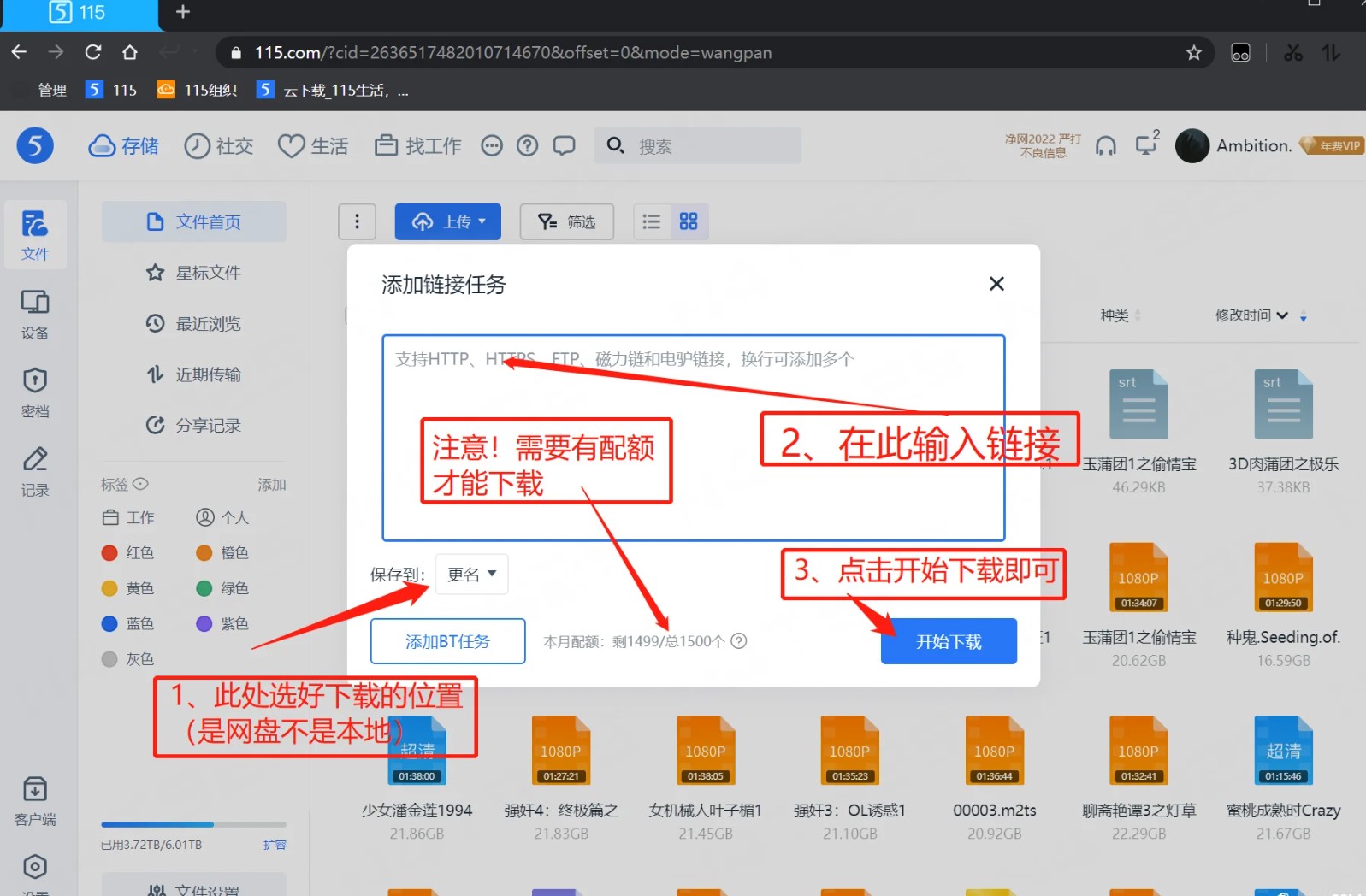Open the three-dot more actions menu
1366x896 pixels.
point(358,222)
